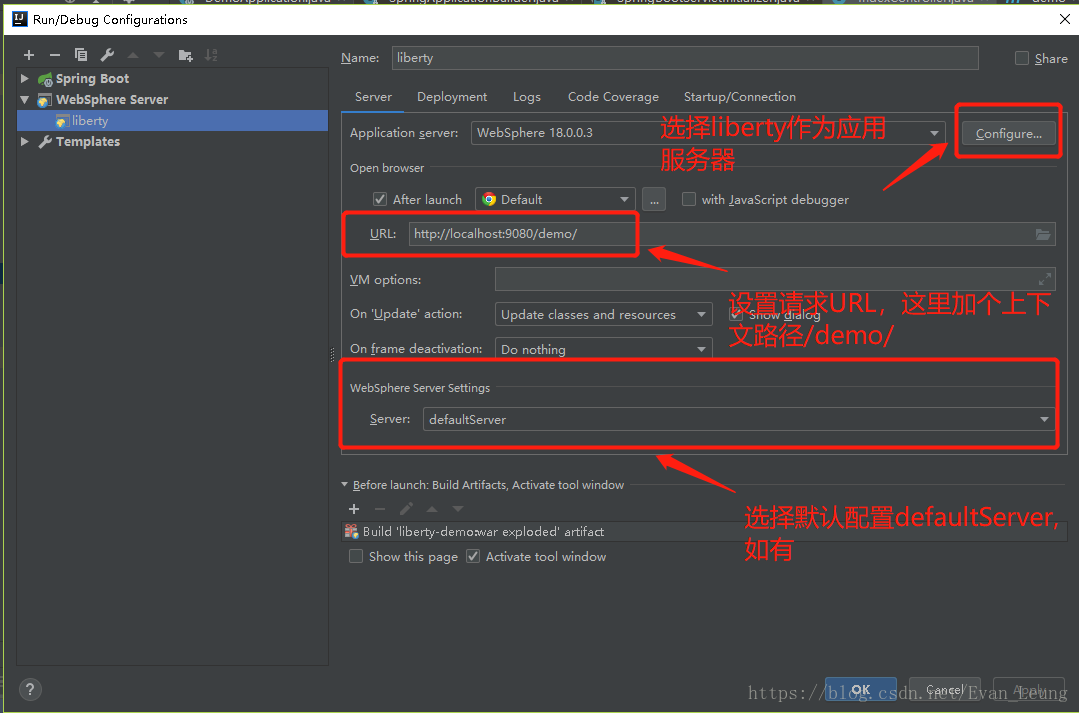Image resolution: width=1079 pixels, height=713 pixels.
Task: Select Build 'liberty-demo:war exploded' artifact row
Action: pos(704,531)
